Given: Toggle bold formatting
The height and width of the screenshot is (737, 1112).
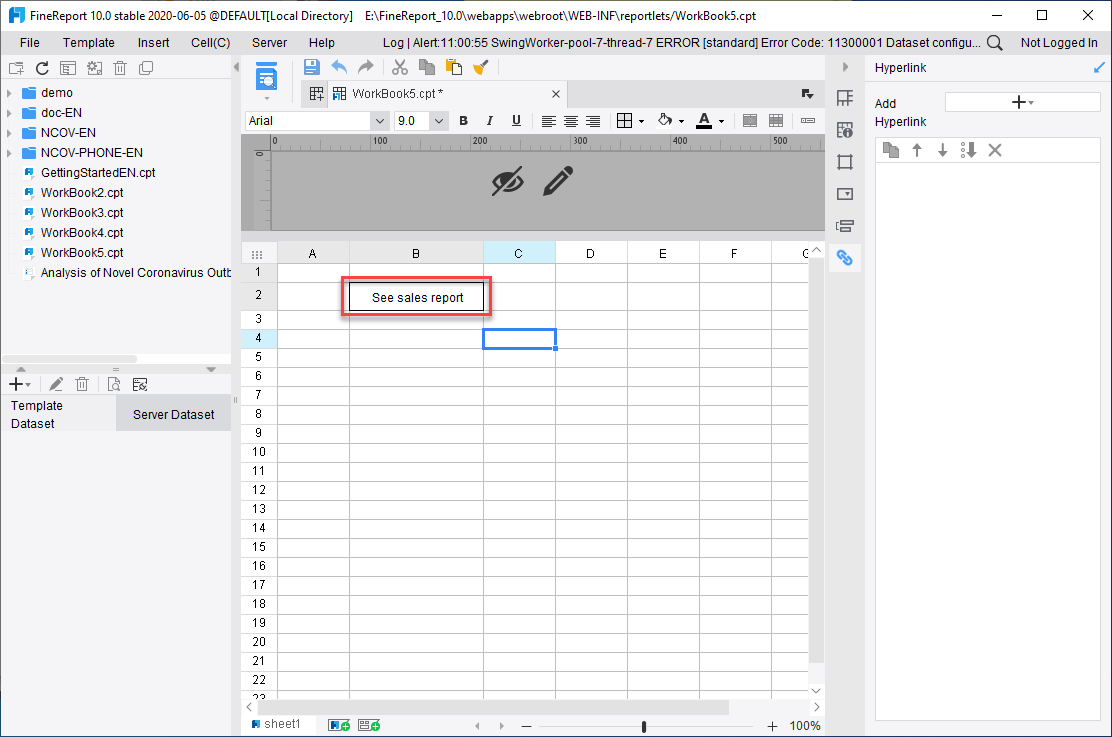Looking at the screenshot, I should tap(463, 120).
